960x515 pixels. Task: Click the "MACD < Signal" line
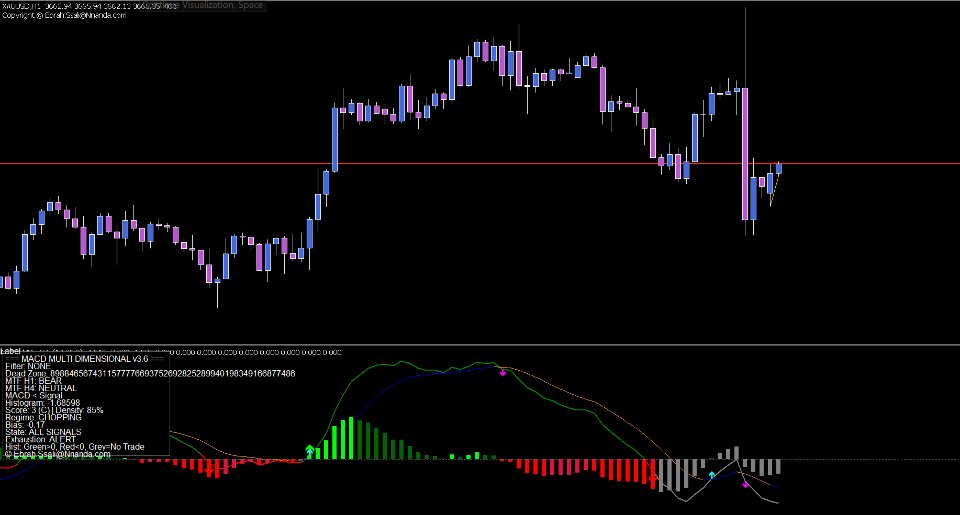pyautogui.click(x=34, y=396)
